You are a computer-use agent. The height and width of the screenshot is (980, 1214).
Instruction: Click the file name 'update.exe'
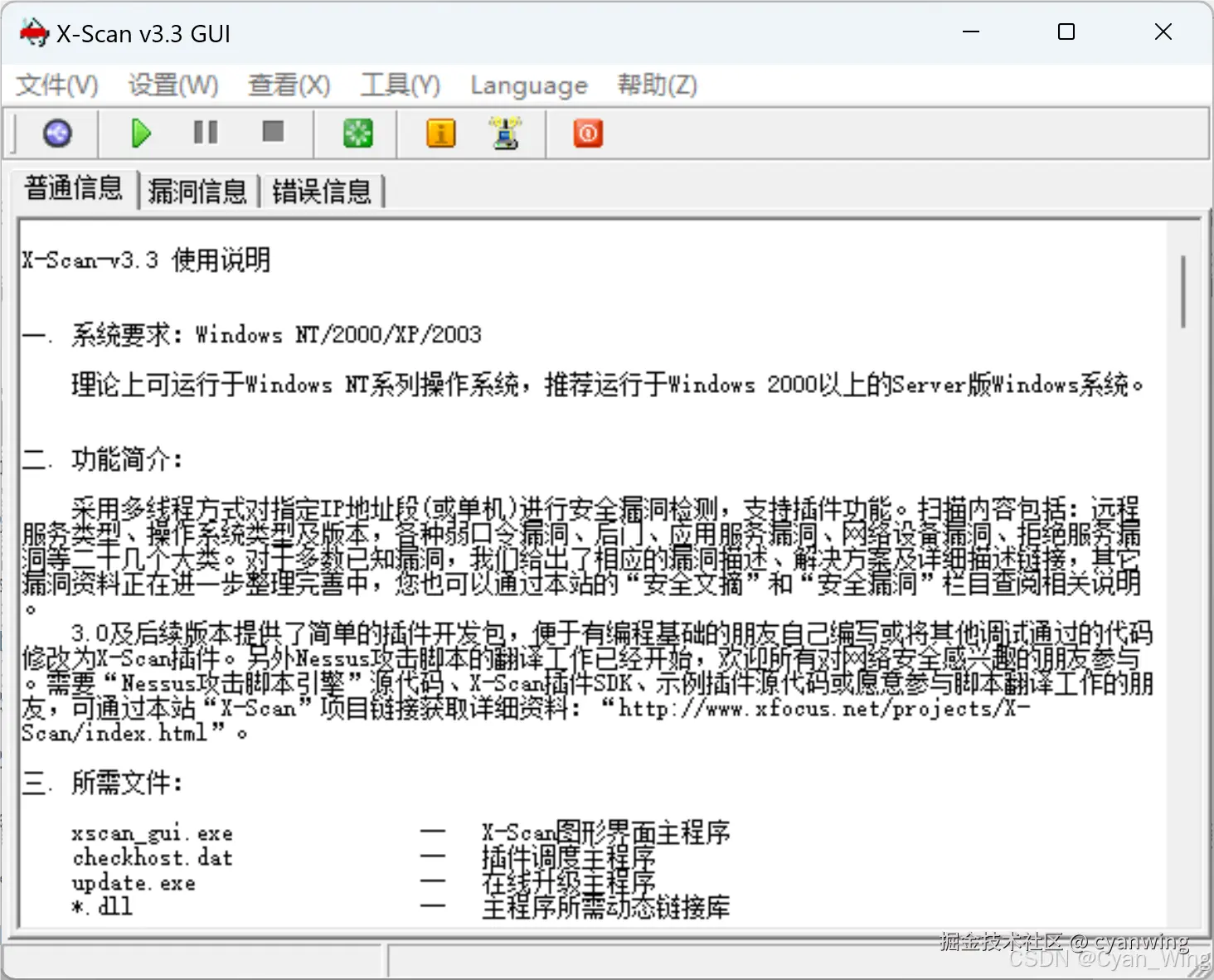pos(134,882)
